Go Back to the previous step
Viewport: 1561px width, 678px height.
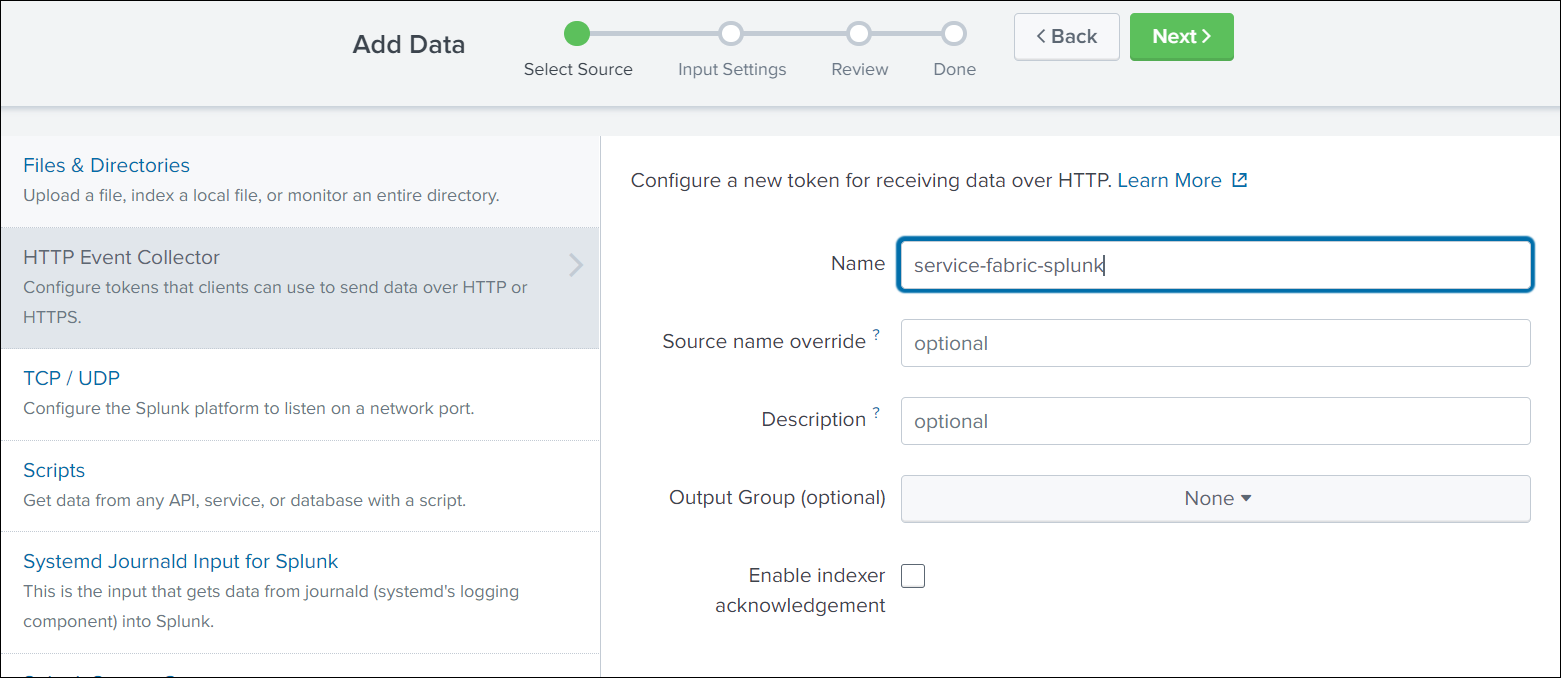tap(1066, 36)
